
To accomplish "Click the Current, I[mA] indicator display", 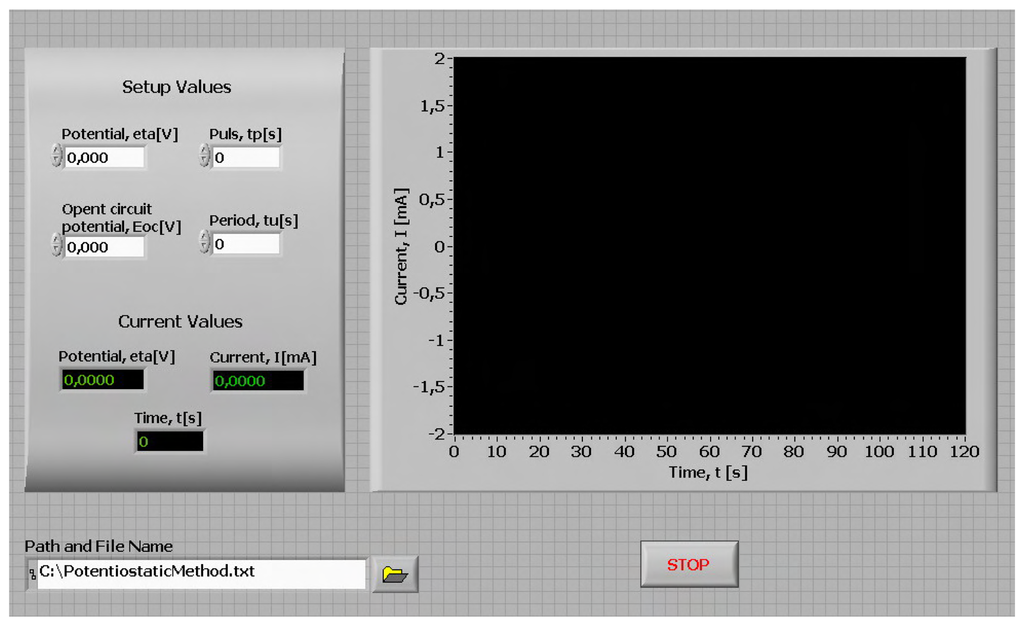I will tap(258, 380).
